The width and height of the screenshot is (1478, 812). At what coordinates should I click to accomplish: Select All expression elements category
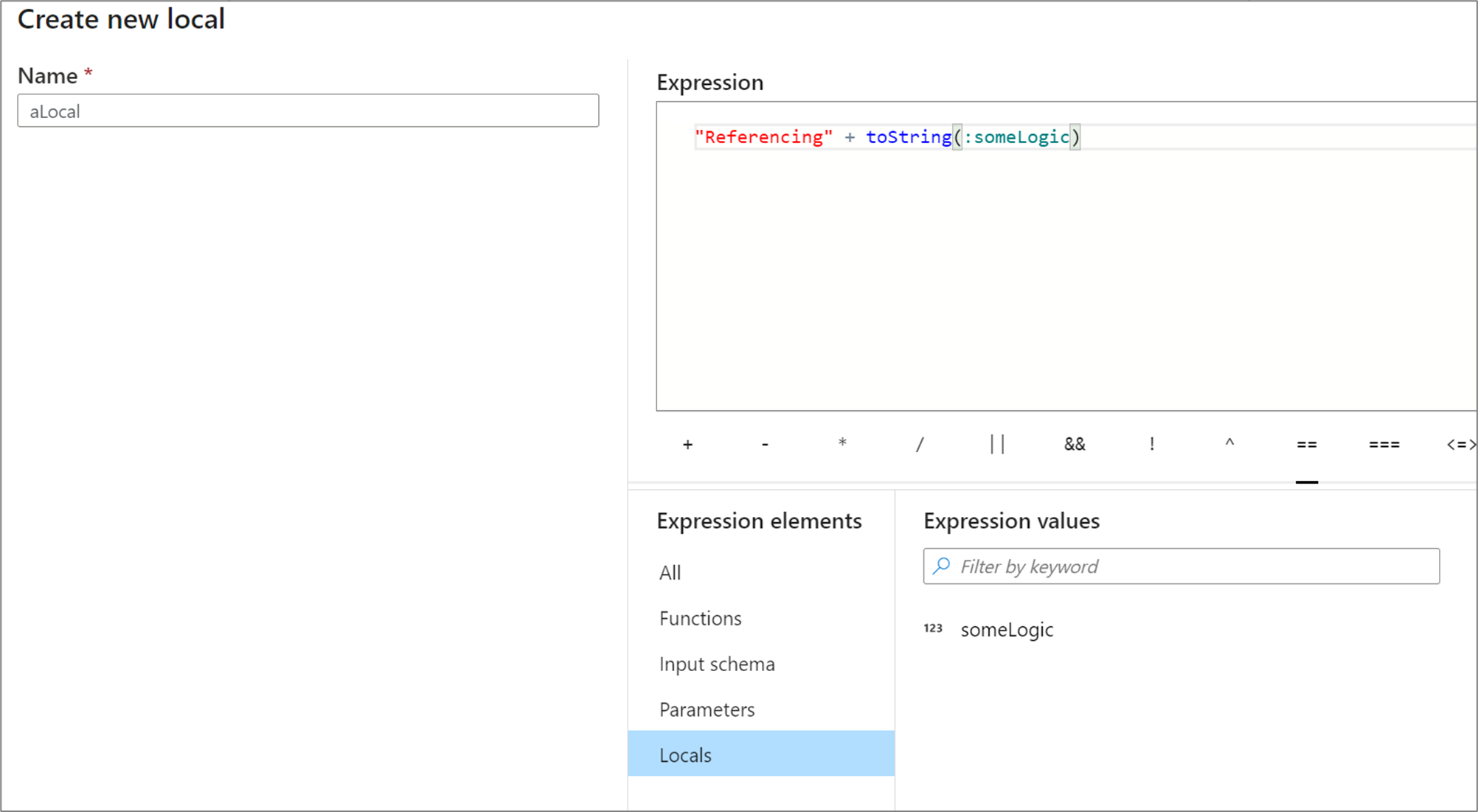671,571
